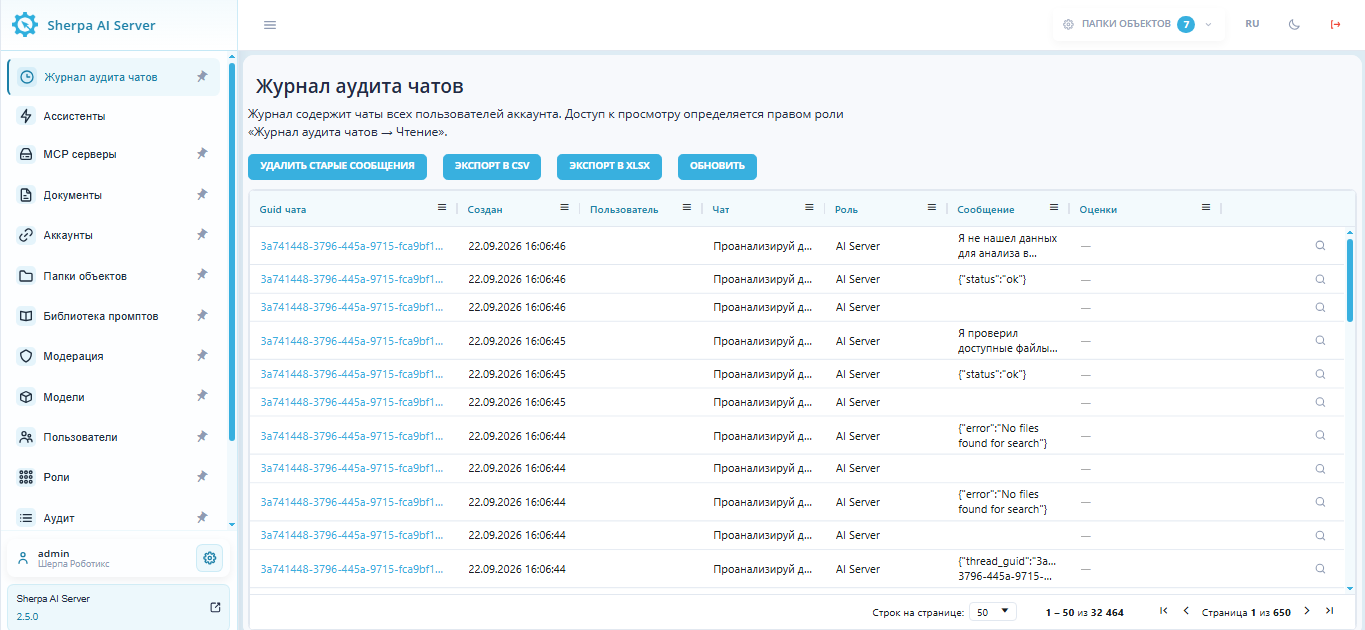Image resolution: width=1365 pixels, height=630 pixels.
Task: Toggle the hamburger sidebar menu icon
Action: click(x=270, y=25)
